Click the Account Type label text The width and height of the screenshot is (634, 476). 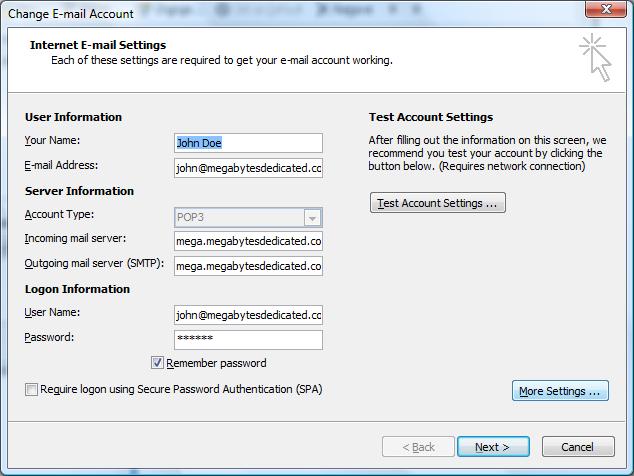(60, 215)
